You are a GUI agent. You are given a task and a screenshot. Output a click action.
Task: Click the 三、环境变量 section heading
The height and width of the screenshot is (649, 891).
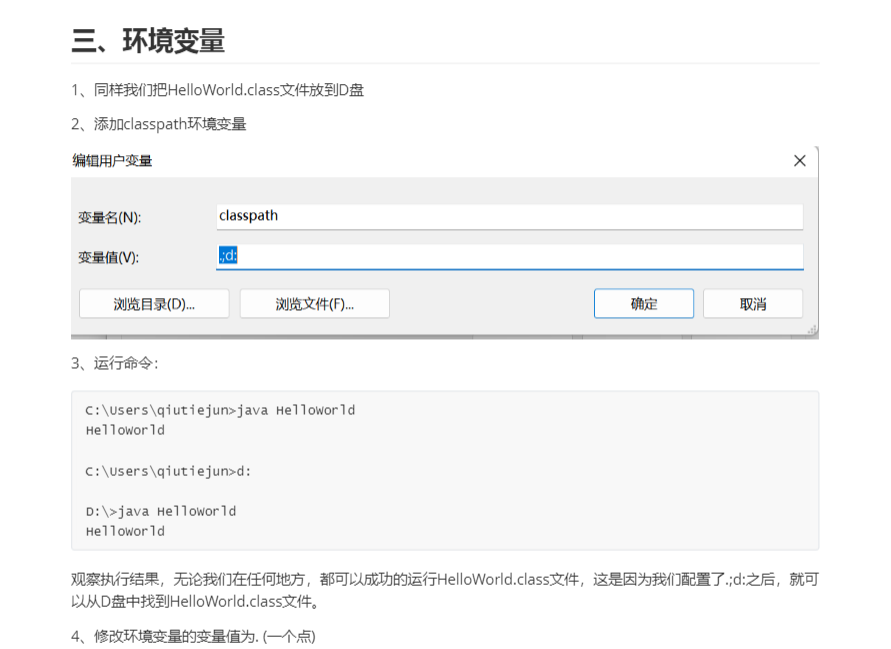[x=148, y=41]
